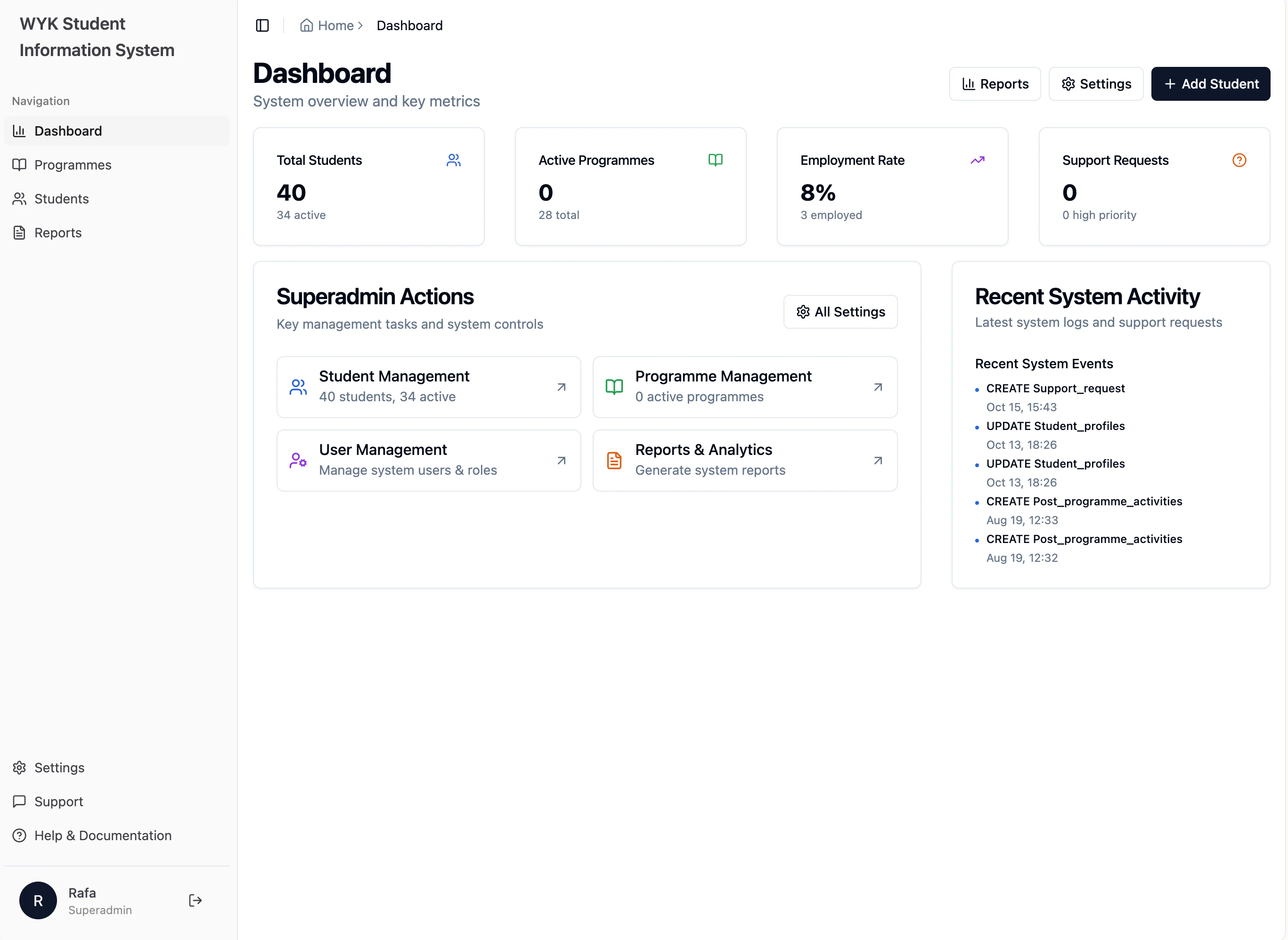The image size is (1288, 940).
Task: Go to Students in the sidebar
Action: coord(61,199)
